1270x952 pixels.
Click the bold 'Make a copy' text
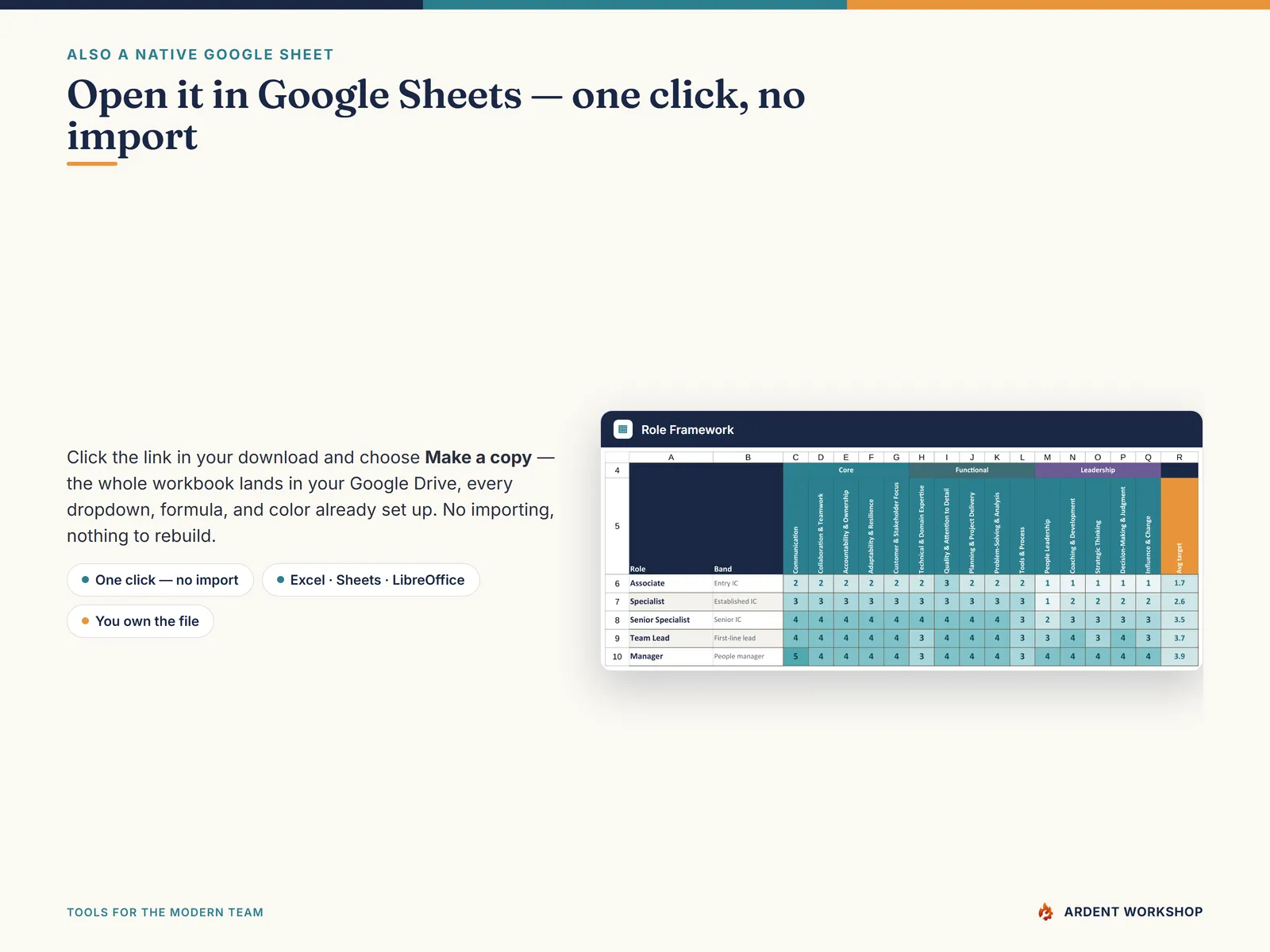pos(479,458)
